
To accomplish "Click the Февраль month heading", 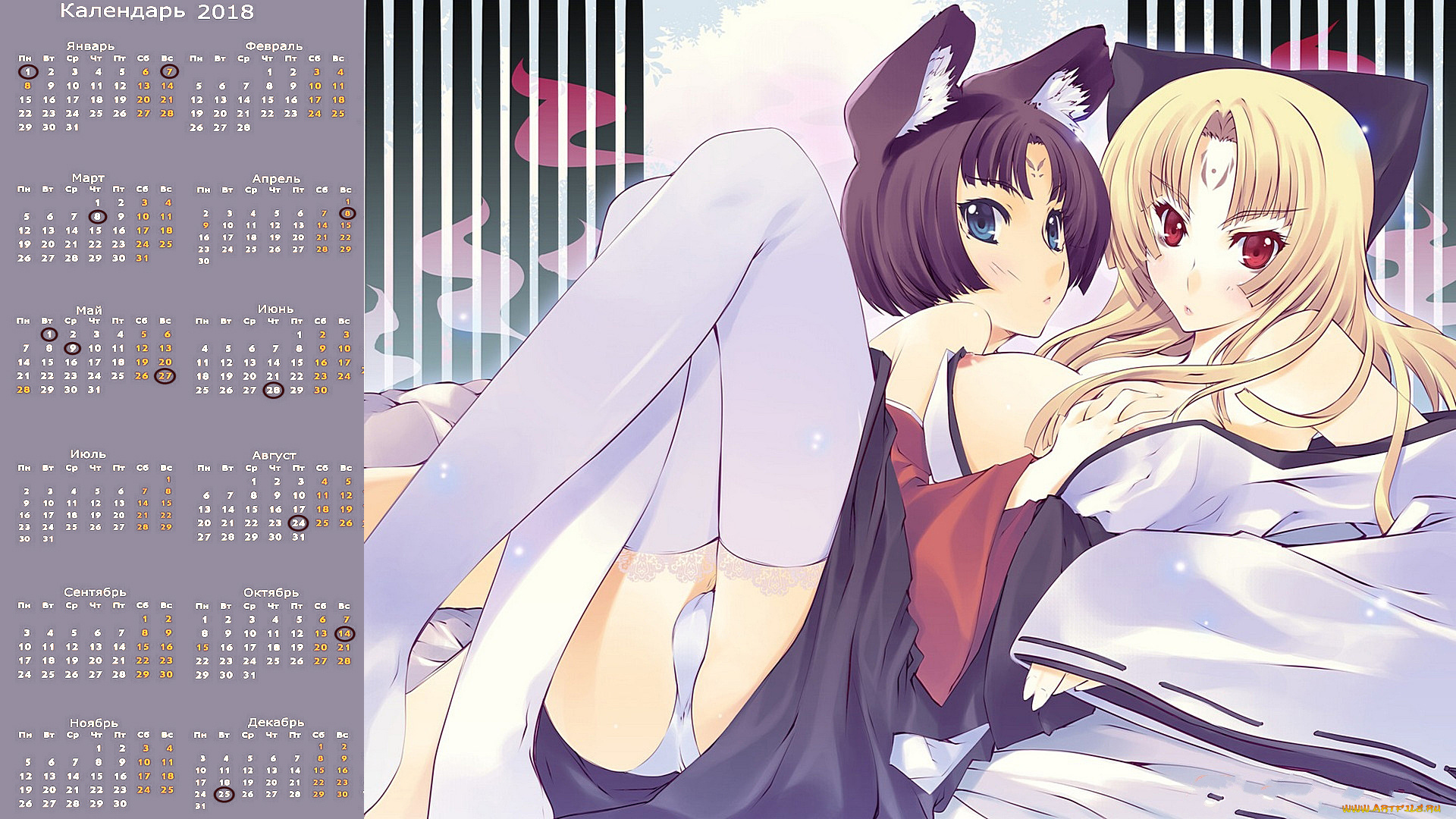I will (274, 46).
